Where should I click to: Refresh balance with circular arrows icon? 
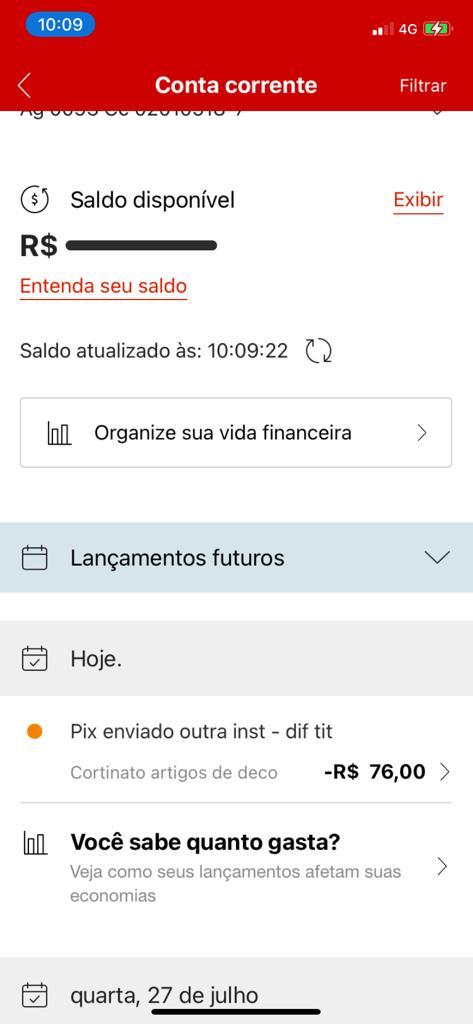click(319, 351)
